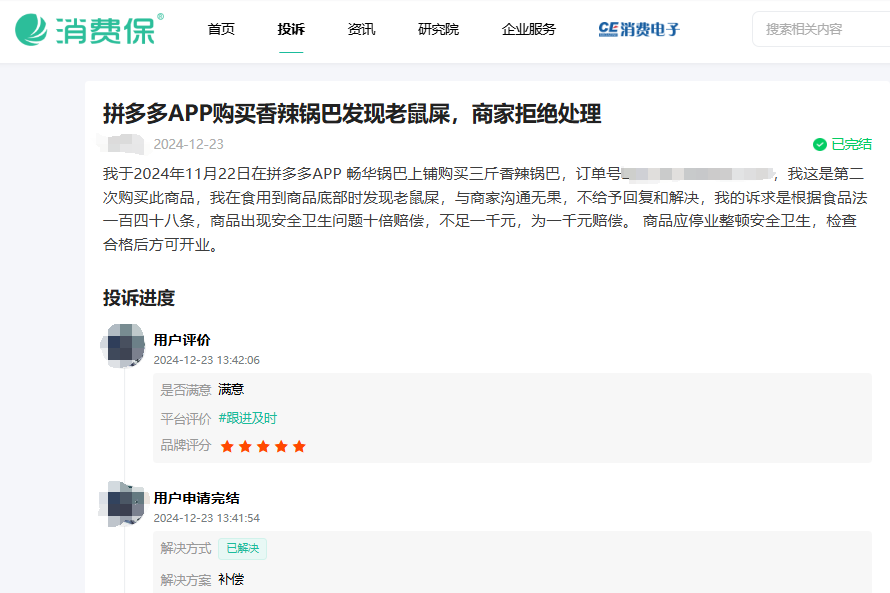The width and height of the screenshot is (890, 593).
Task: Click the green 已完结 check icon
Action: coord(819,145)
